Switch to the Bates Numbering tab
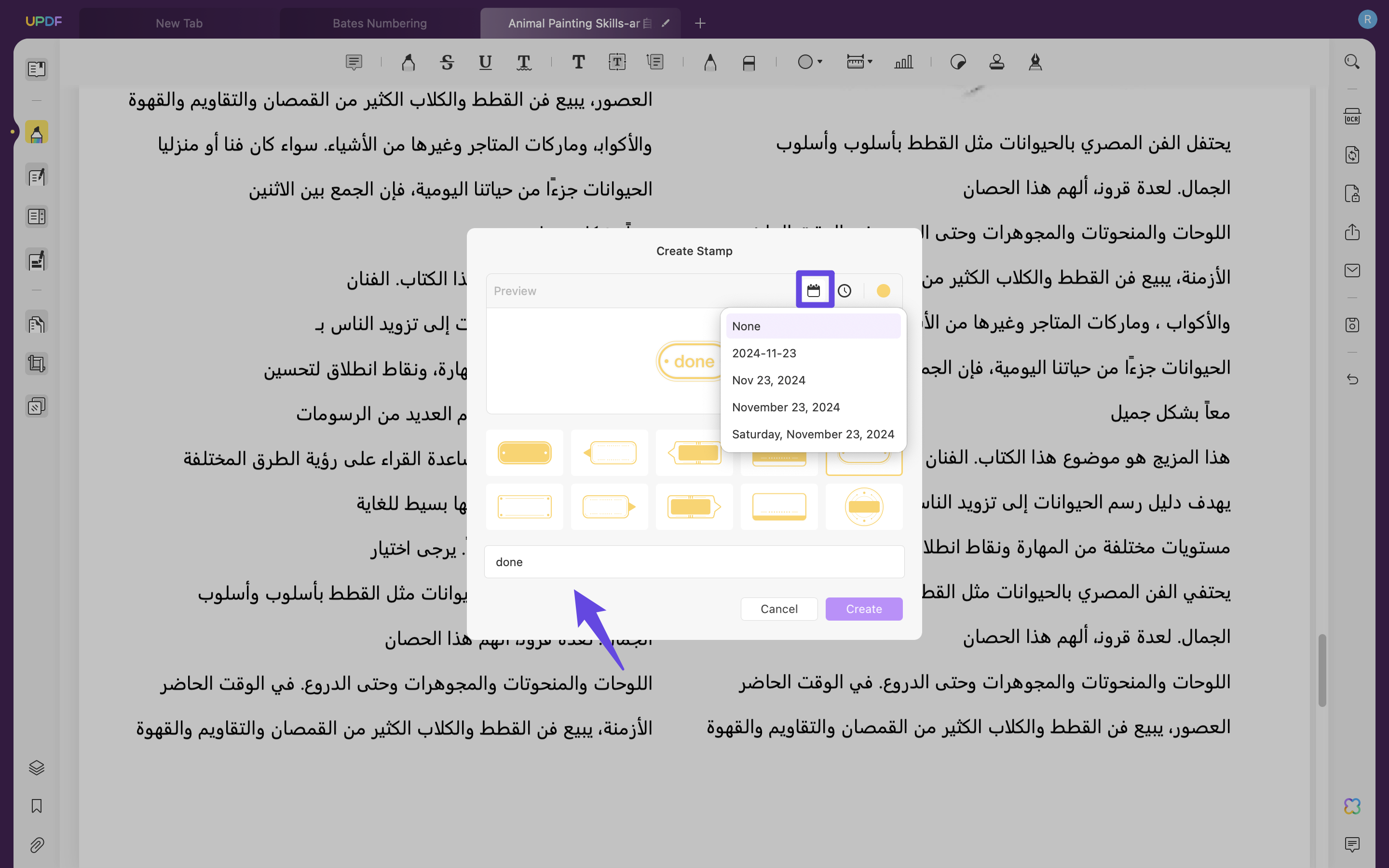The image size is (1389, 868). point(380,24)
